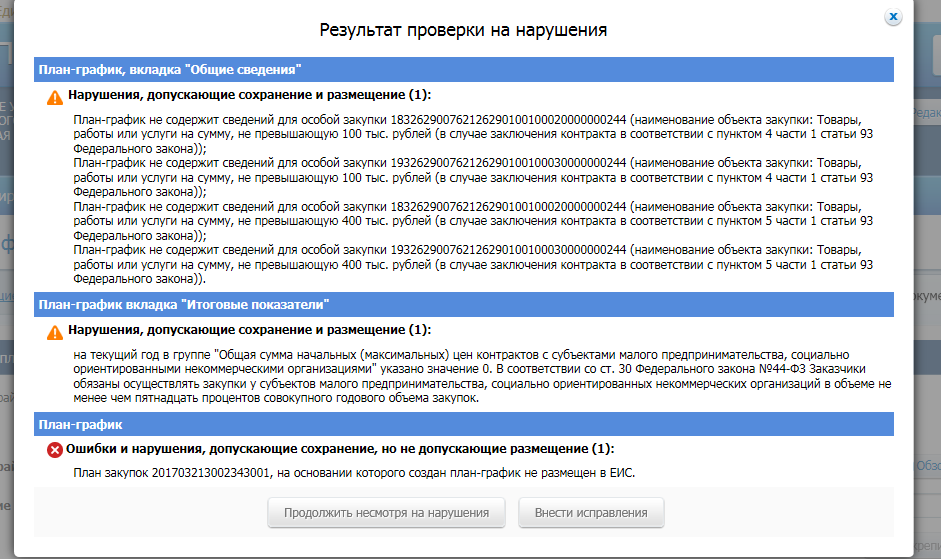Click the red error cross icon
Viewport: 941px width, 559px height.
click(x=55, y=450)
